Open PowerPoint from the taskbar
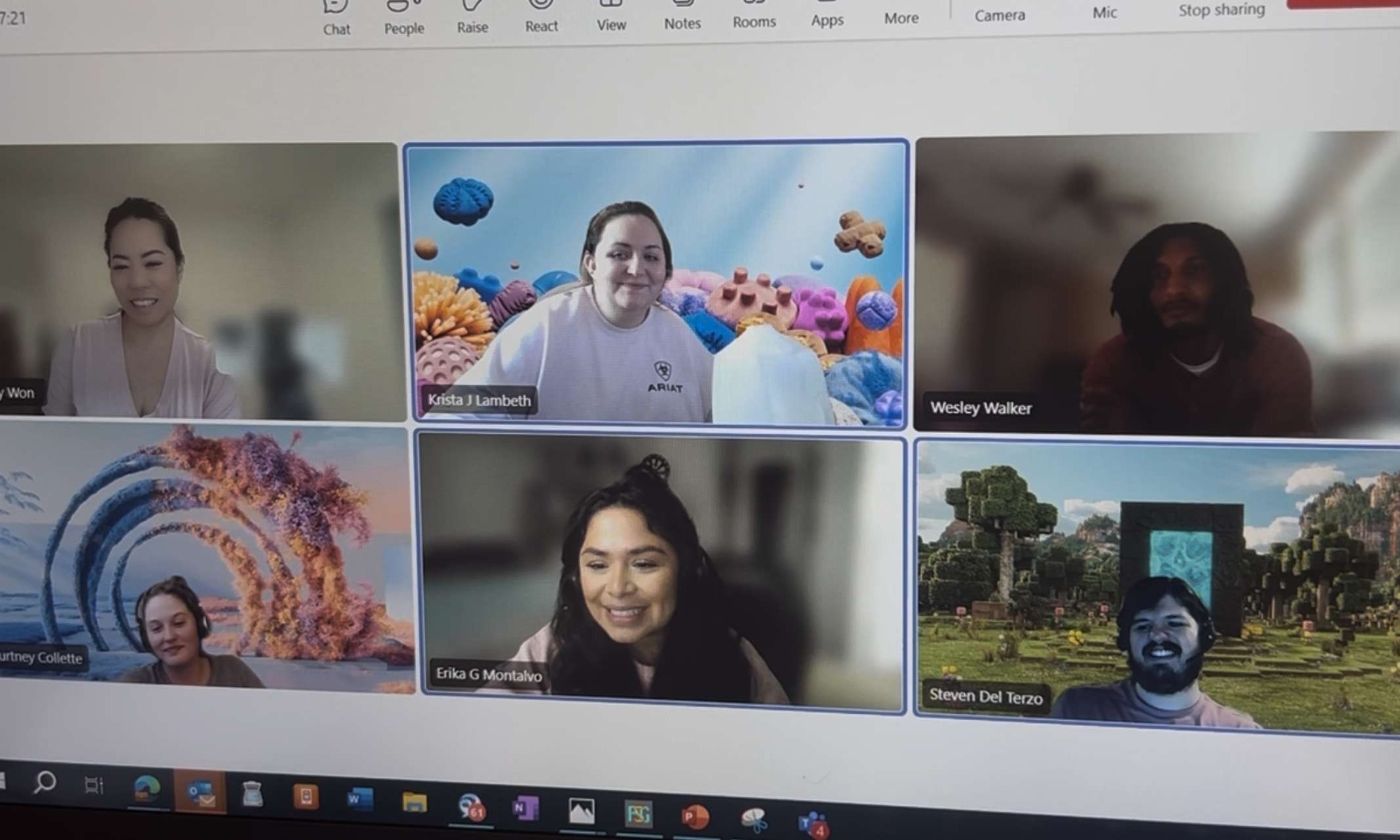This screenshot has height=840, width=1400. pos(695,816)
